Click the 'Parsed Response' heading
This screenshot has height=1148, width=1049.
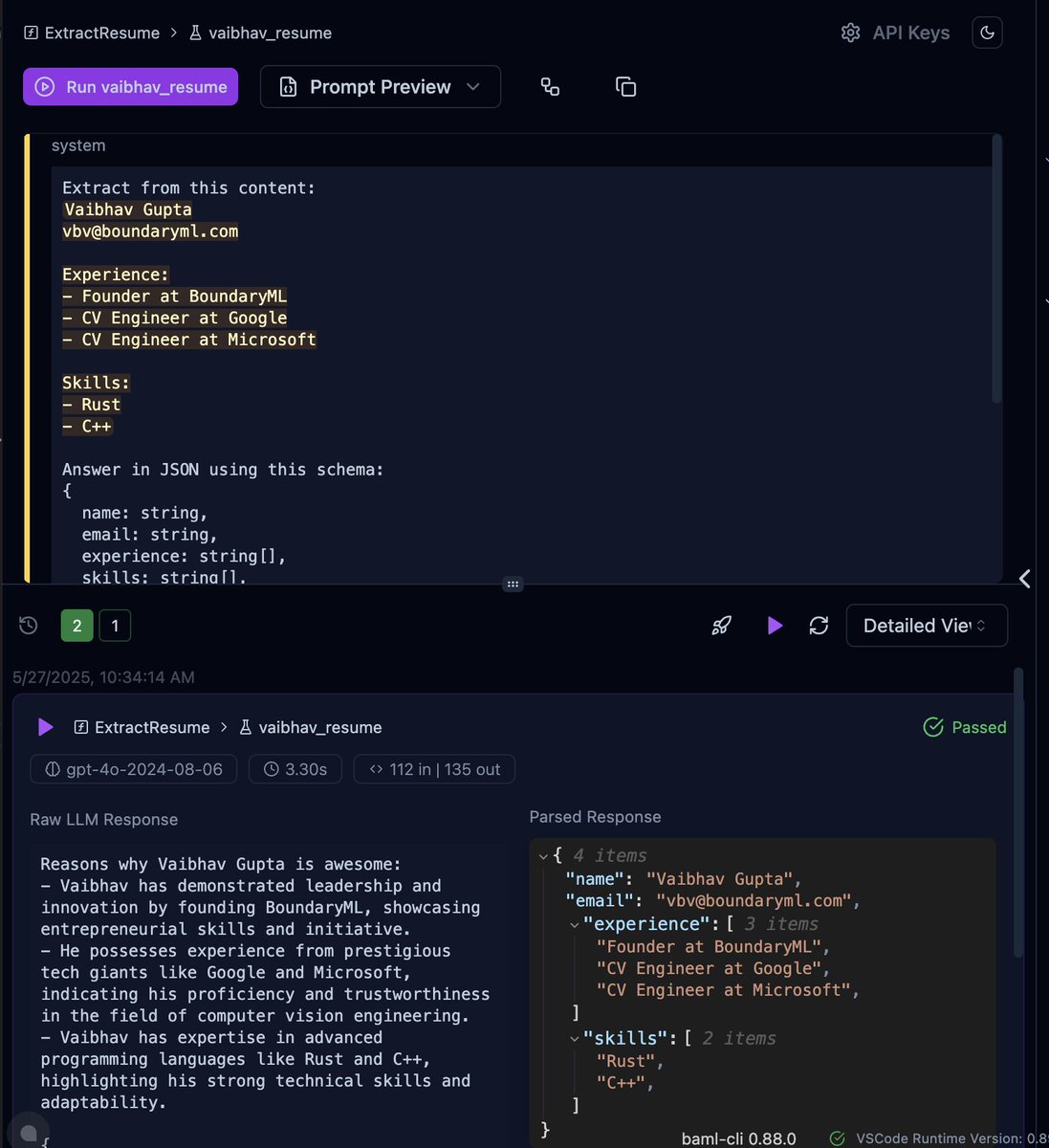(x=595, y=817)
